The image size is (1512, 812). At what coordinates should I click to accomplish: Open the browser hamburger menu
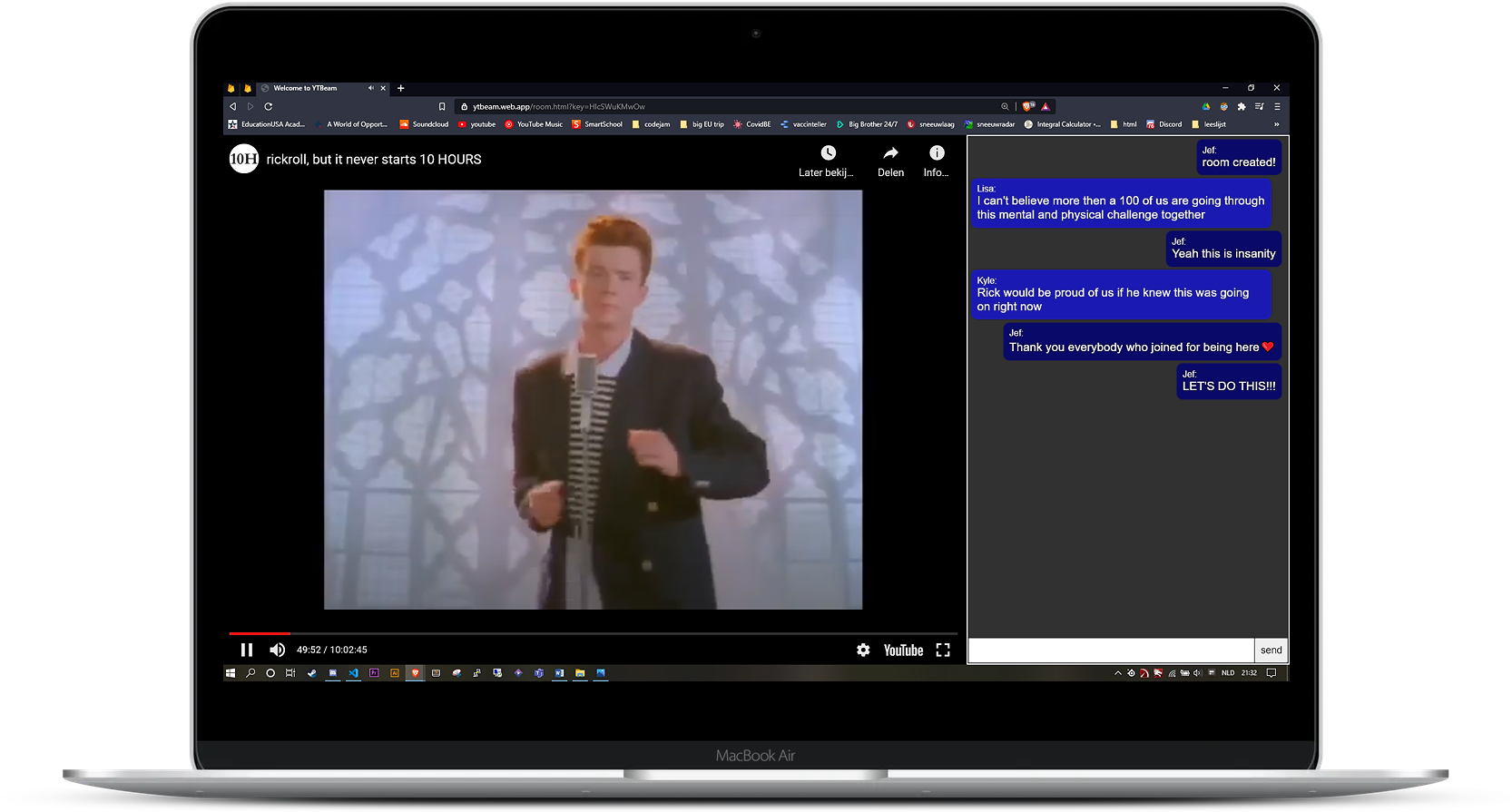click(1277, 106)
